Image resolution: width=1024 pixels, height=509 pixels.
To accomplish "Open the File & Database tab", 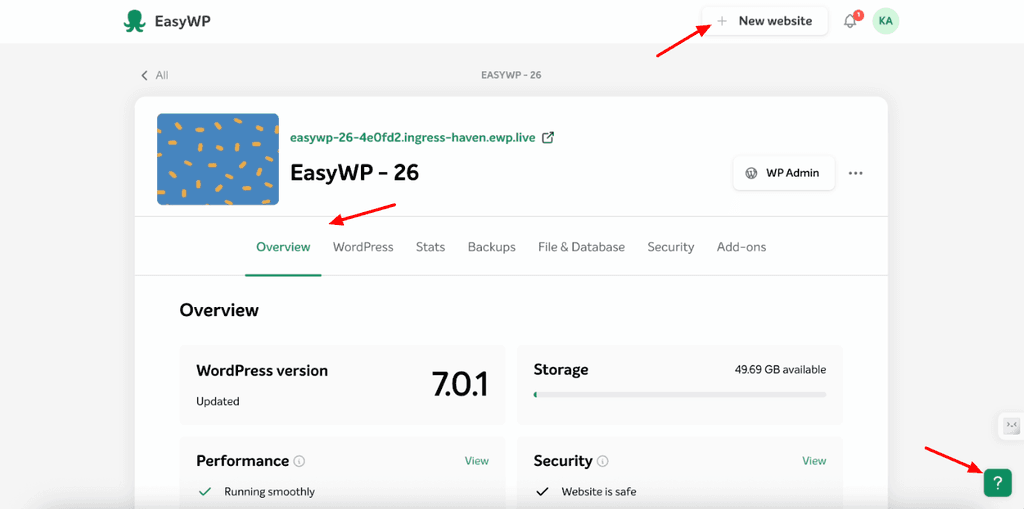I will coord(581,247).
